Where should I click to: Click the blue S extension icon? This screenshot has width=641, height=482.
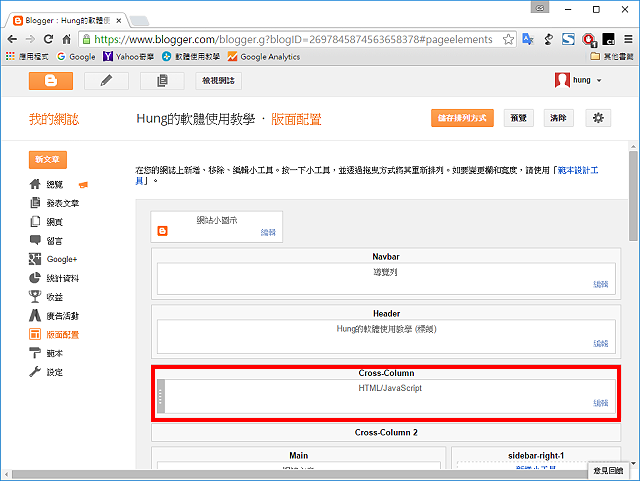(x=568, y=39)
